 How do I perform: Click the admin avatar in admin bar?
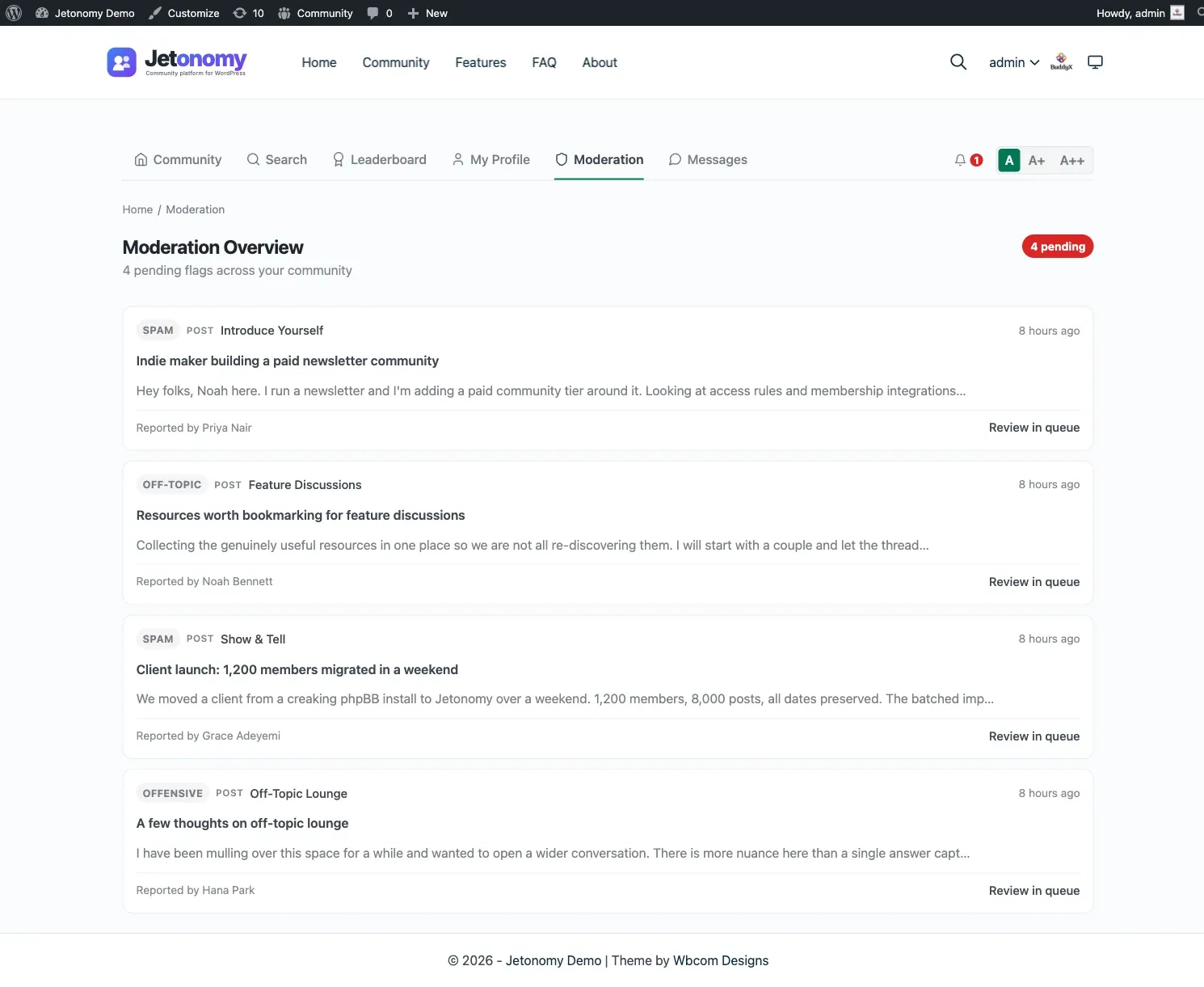(x=1177, y=13)
